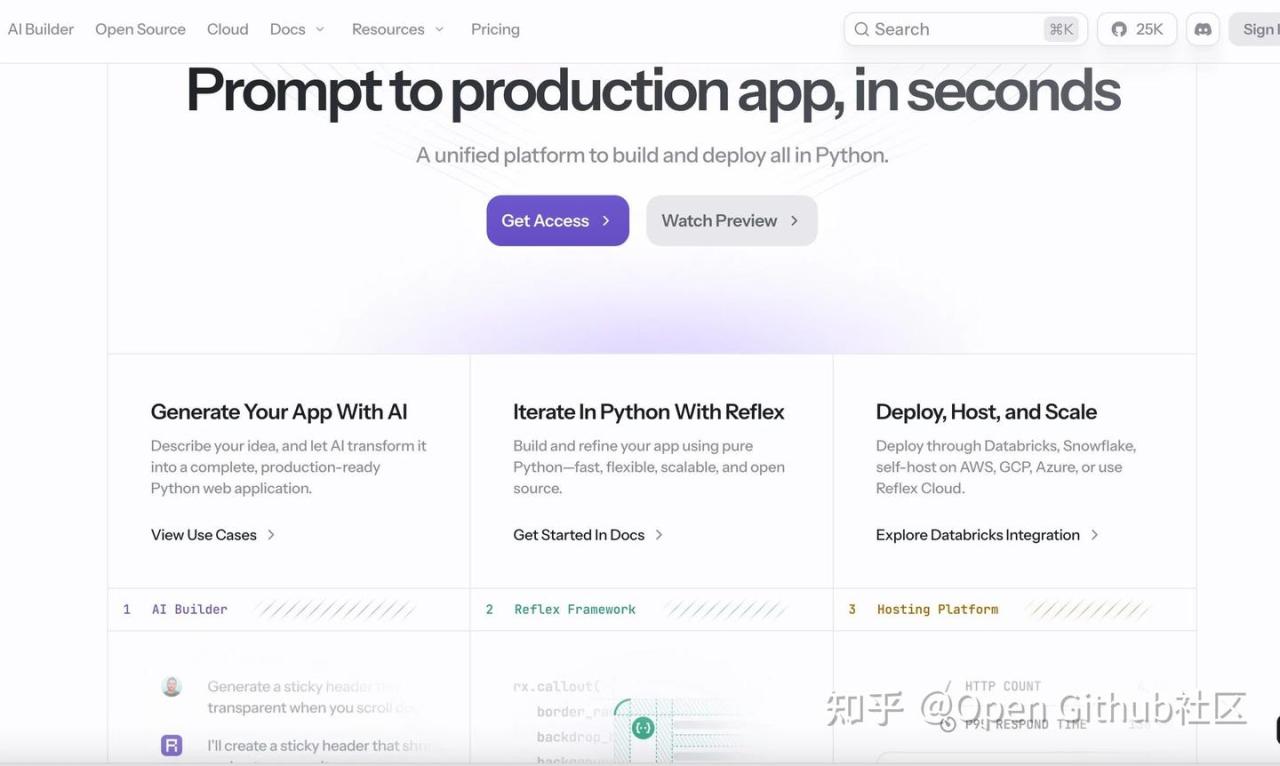Click the user avatar in chat preview
1280x766 pixels.
click(x=172, y=686)
